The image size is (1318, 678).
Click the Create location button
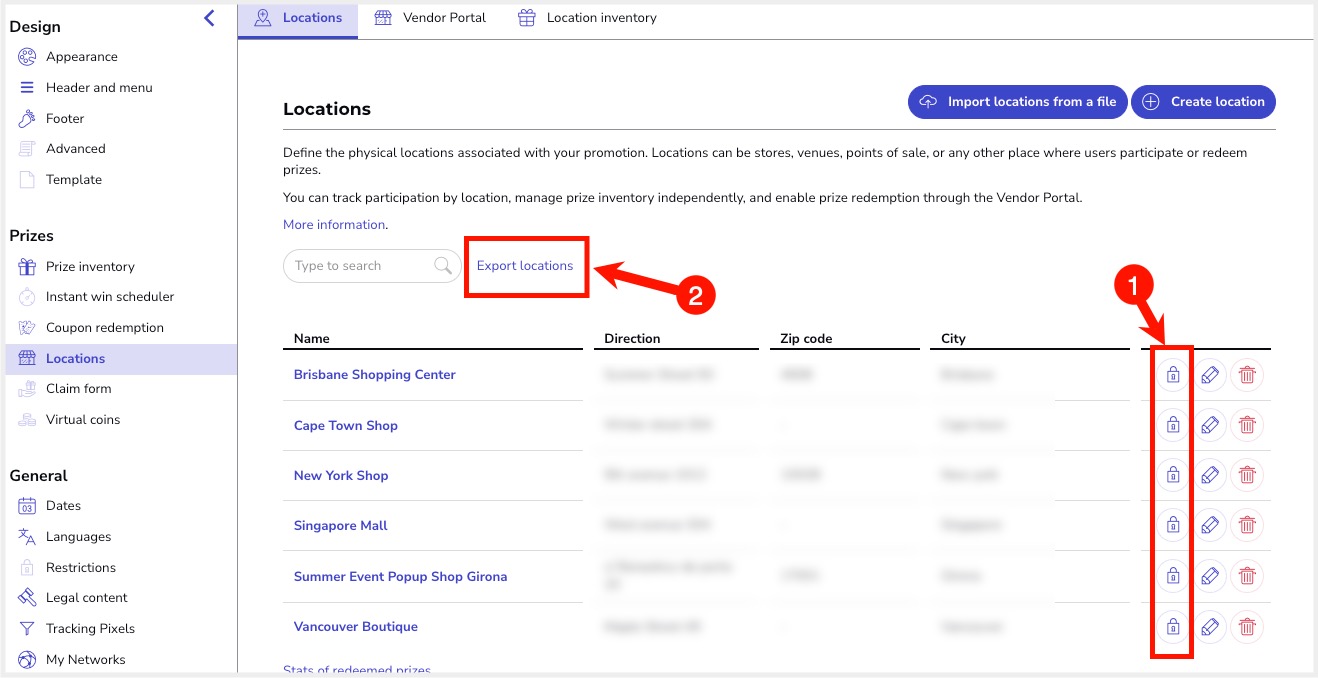pyautogui.click(x=1203, y=102)
